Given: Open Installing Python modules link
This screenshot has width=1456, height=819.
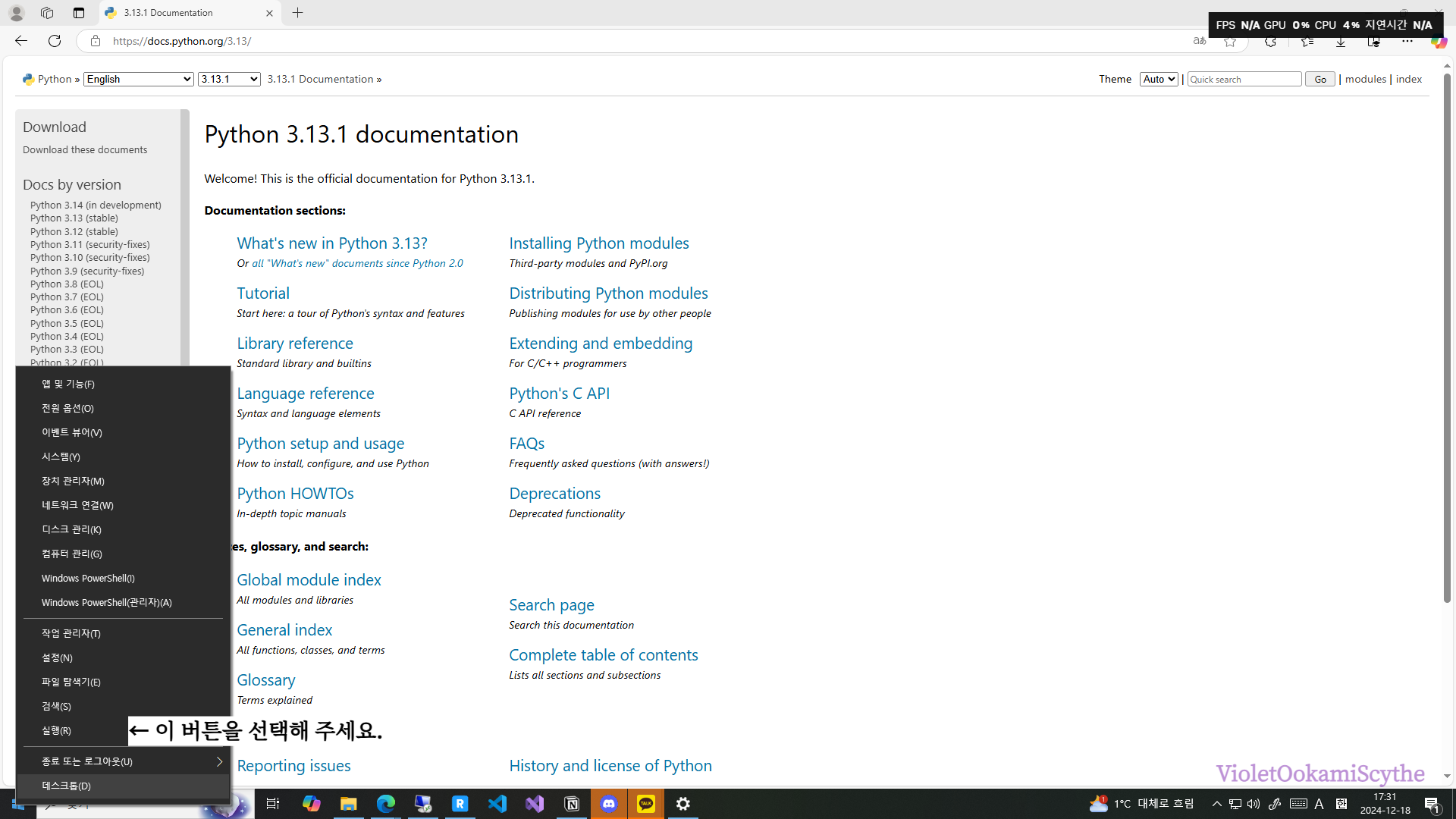Looking at the screenshot, I should (x=599, y=243).
